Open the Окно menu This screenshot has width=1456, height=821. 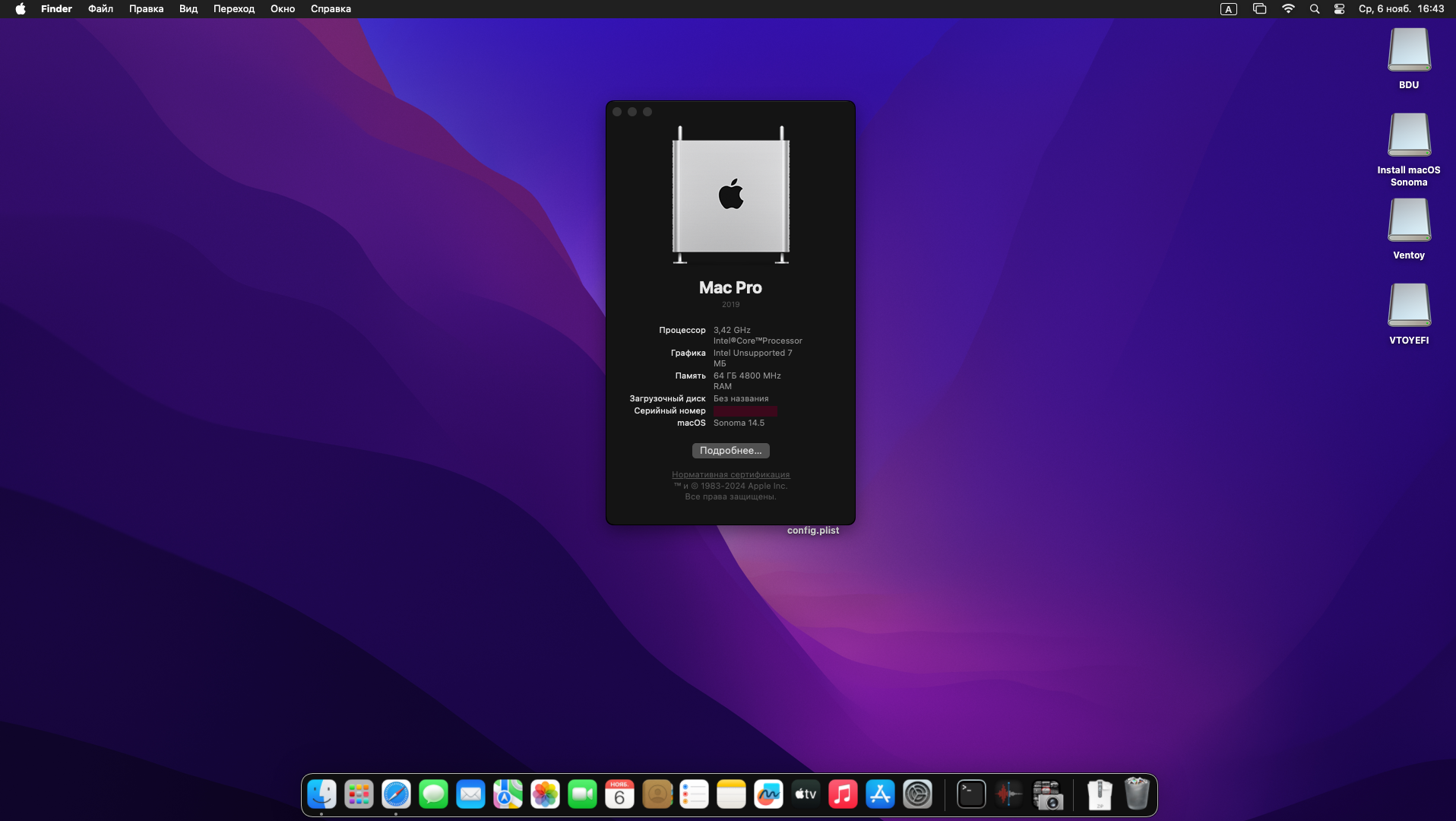(283, 9)
